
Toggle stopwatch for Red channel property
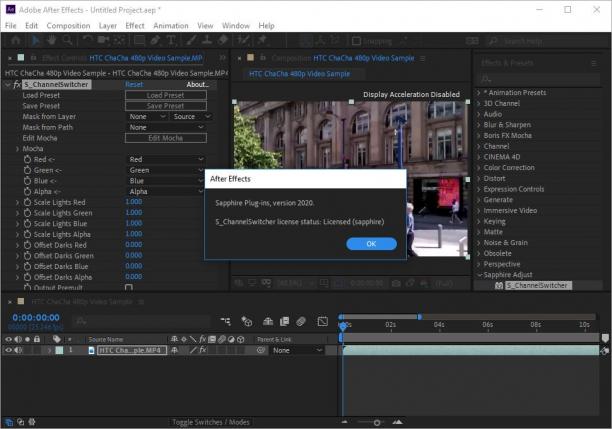27,159
